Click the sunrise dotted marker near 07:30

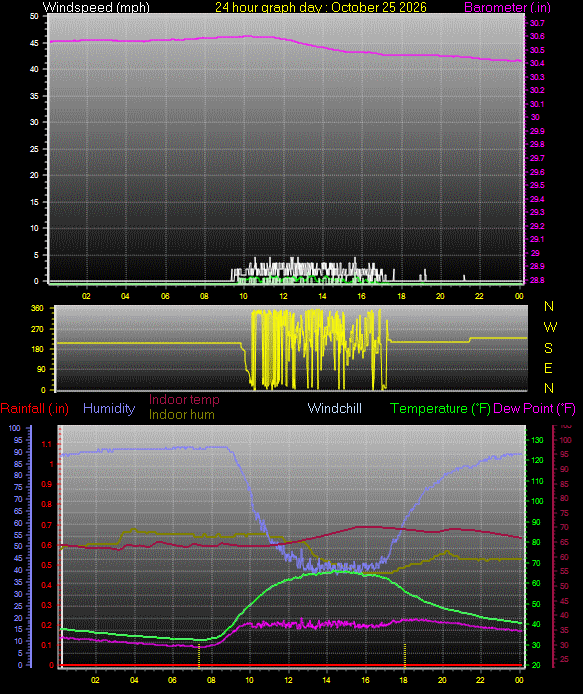point(199,655)
